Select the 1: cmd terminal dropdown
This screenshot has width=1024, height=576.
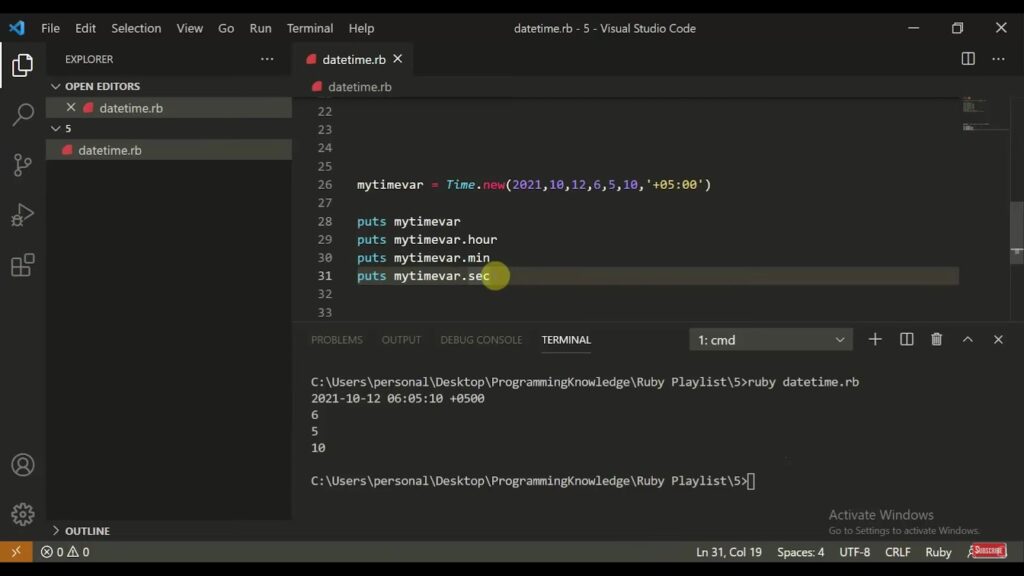[x=771, y=340]
